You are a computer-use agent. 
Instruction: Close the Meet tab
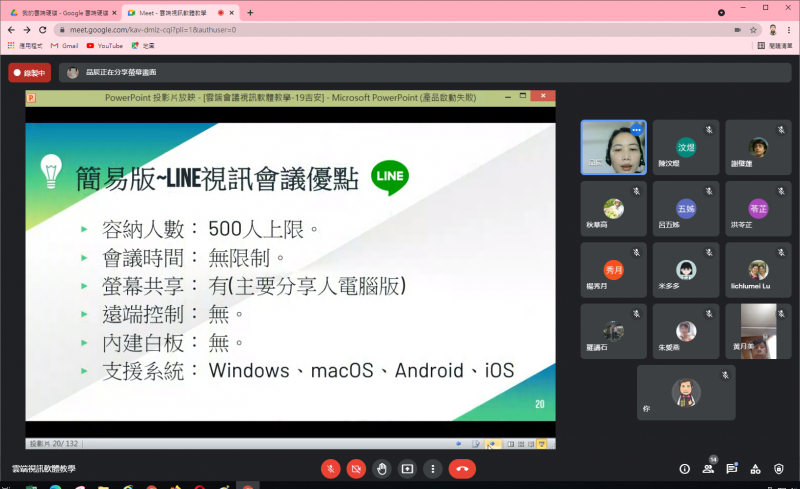[x=232, y=13]
